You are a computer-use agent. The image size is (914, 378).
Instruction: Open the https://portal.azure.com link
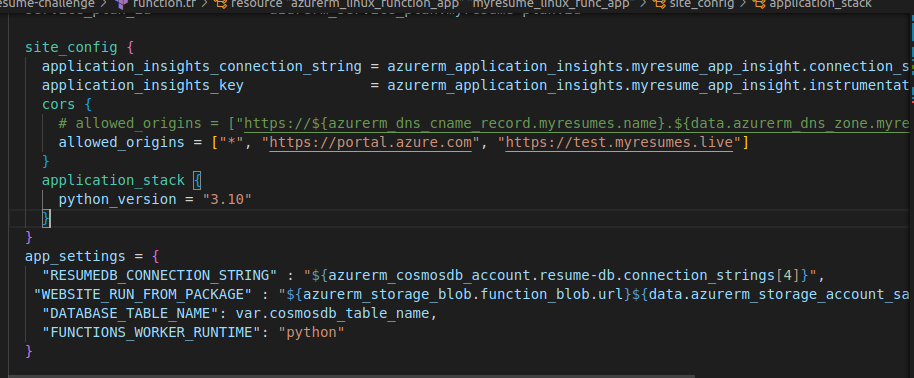(371, 142)
